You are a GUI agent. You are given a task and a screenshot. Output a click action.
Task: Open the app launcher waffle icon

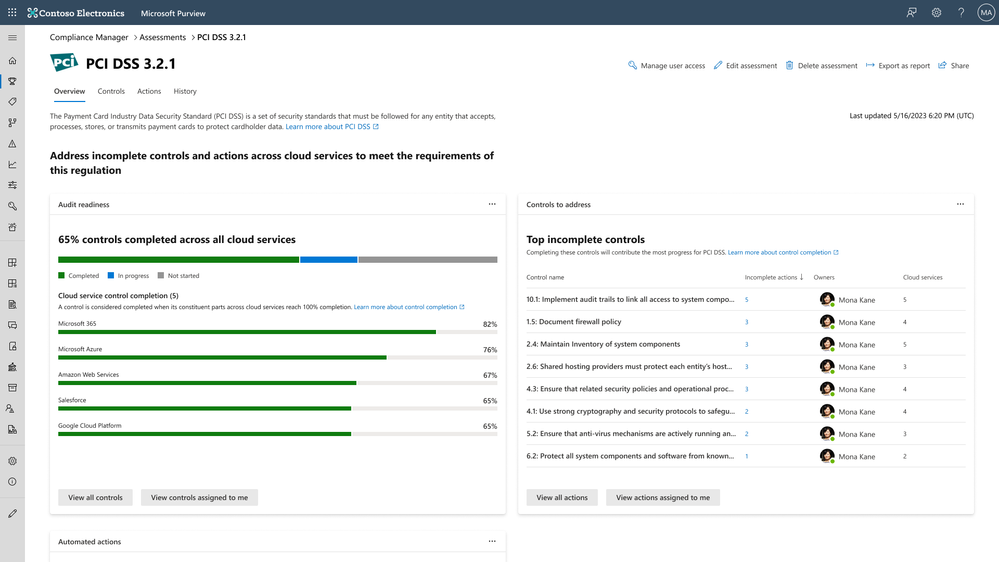pos(12,13)
